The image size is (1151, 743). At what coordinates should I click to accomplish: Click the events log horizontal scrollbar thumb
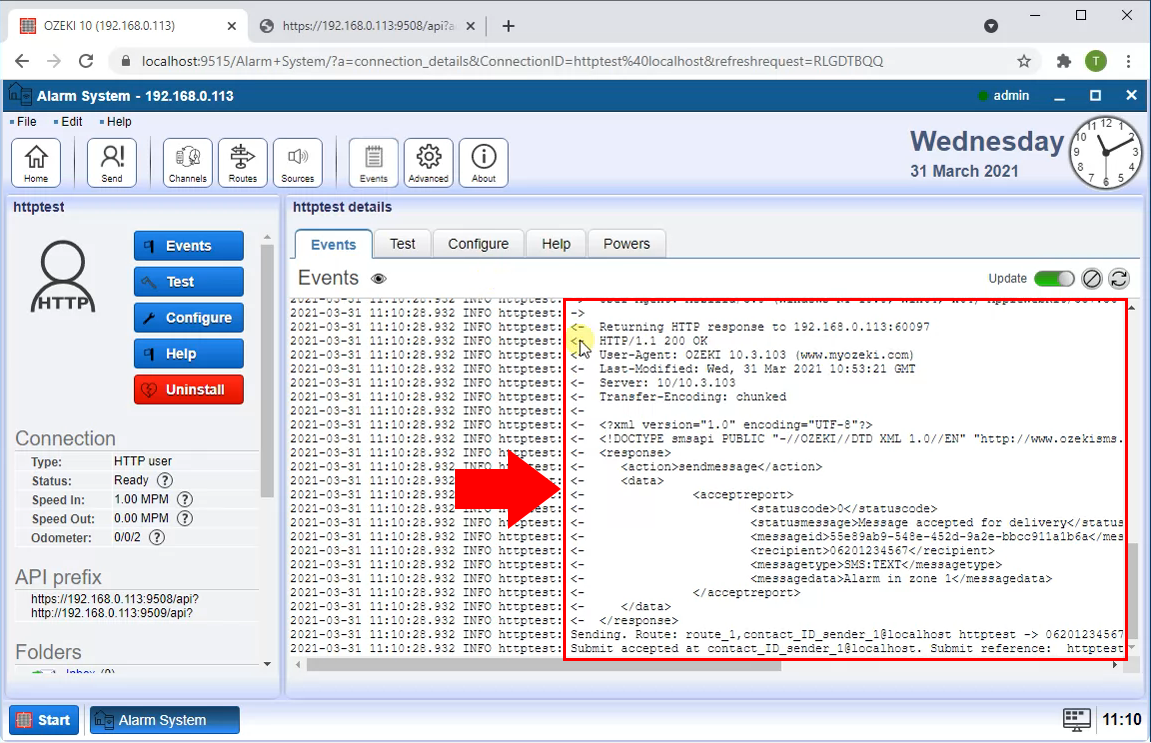click(543, 665)
